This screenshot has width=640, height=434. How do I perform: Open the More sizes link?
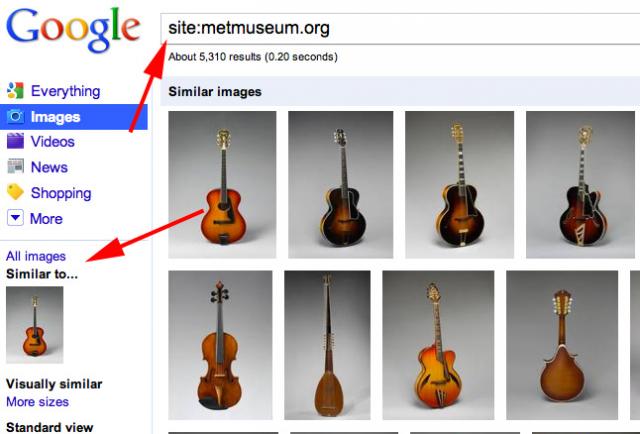pos(37,402)
